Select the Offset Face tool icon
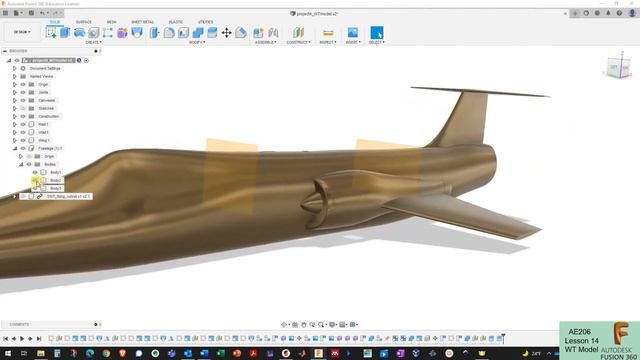The width and height of the screenshot is (640, 360). click(212, 33)
